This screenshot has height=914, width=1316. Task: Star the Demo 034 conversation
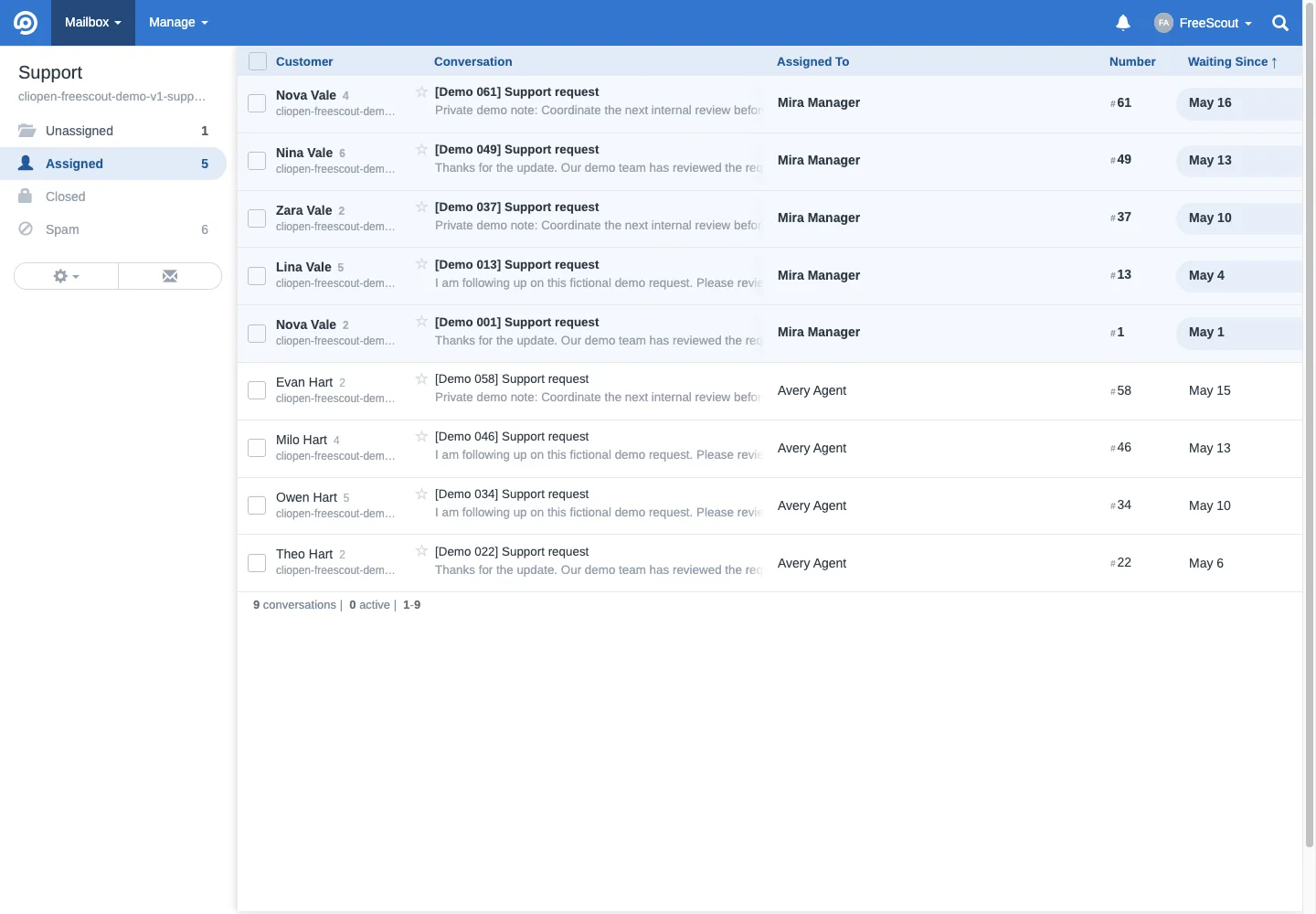click(x=421, y=494)
